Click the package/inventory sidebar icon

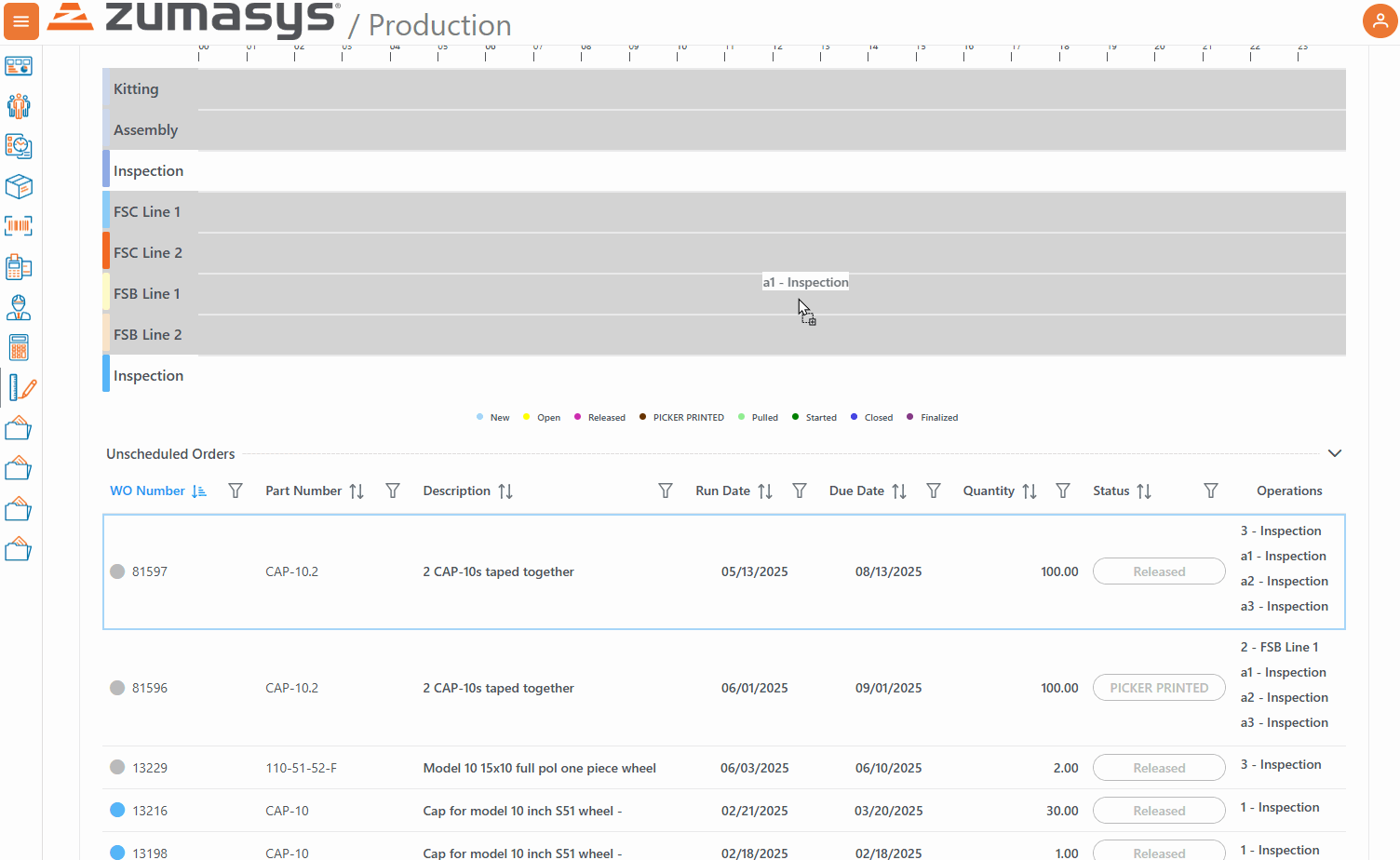(20, 186)
